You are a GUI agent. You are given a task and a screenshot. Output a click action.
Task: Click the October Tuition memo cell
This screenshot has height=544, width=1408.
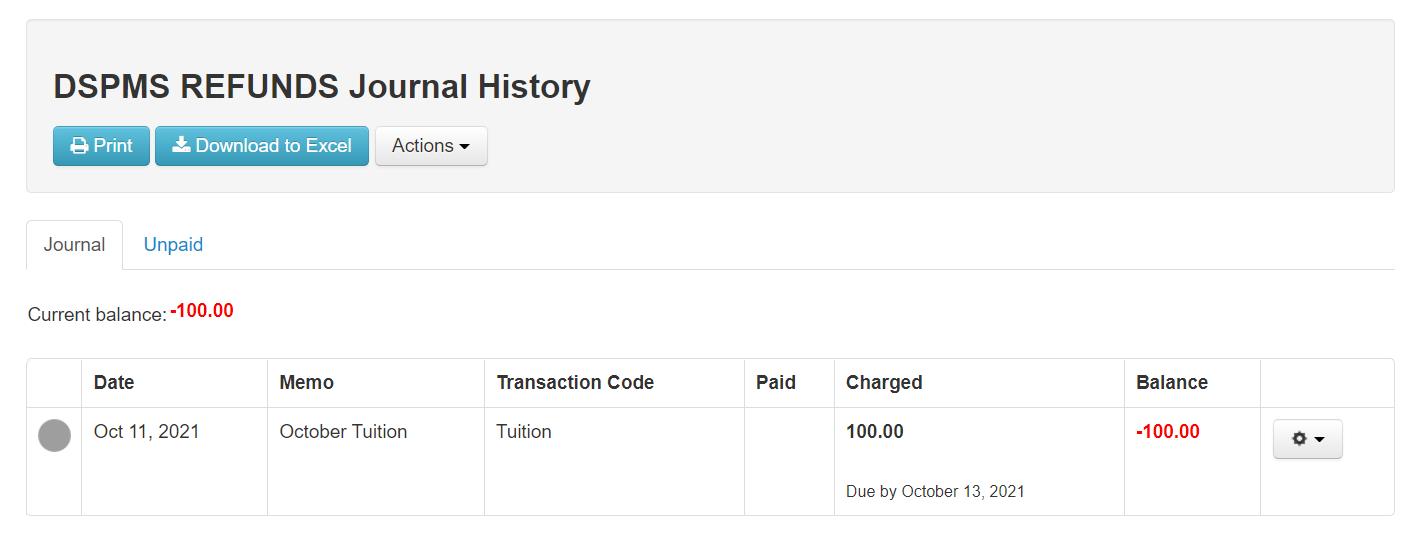point(343,432)
